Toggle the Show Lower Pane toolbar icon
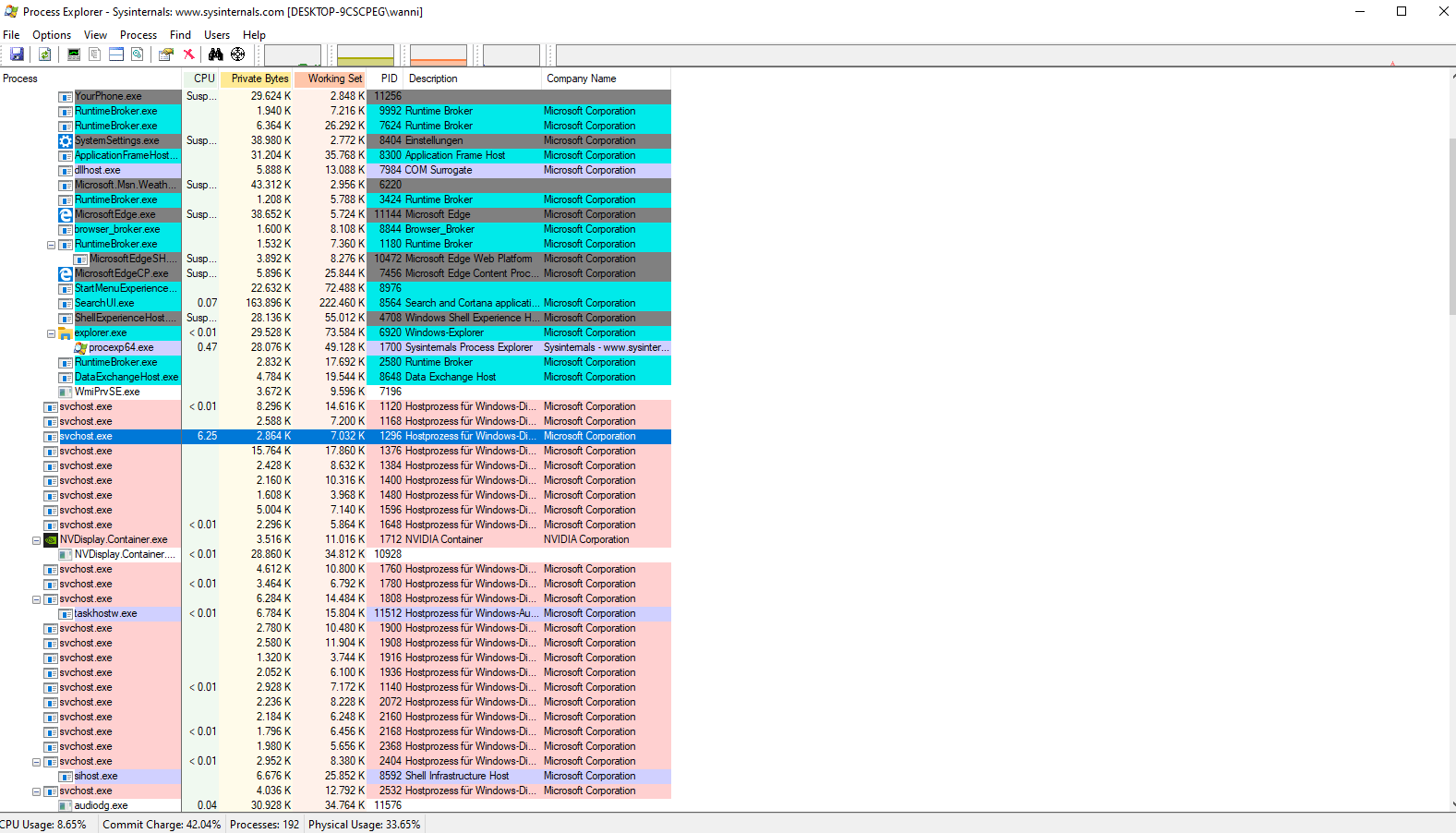 116,54
